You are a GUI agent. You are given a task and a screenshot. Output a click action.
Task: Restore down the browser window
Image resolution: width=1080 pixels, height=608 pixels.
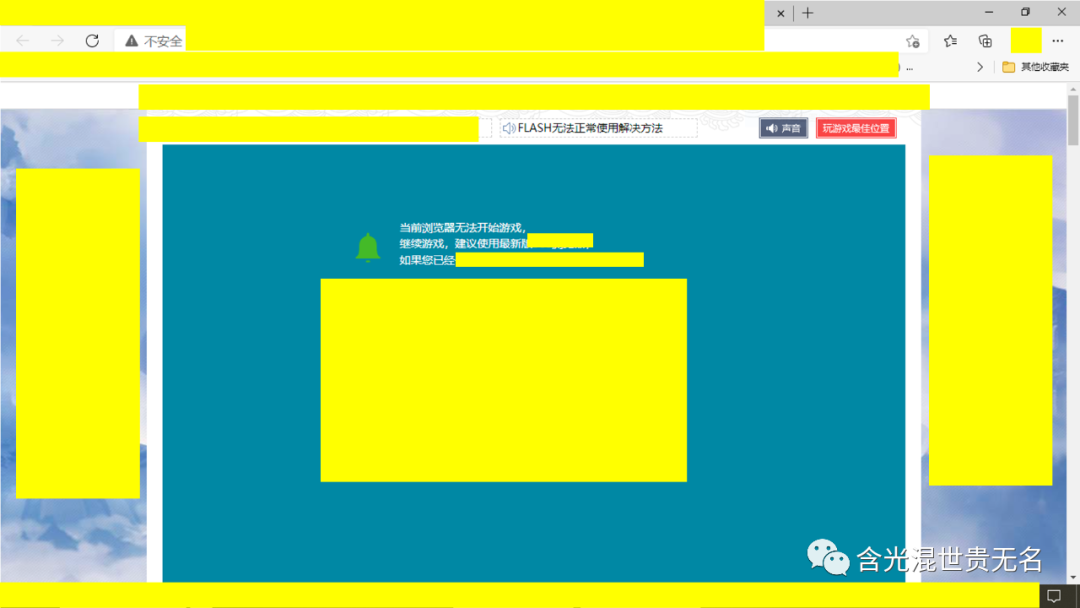(x=1025, y=12)
